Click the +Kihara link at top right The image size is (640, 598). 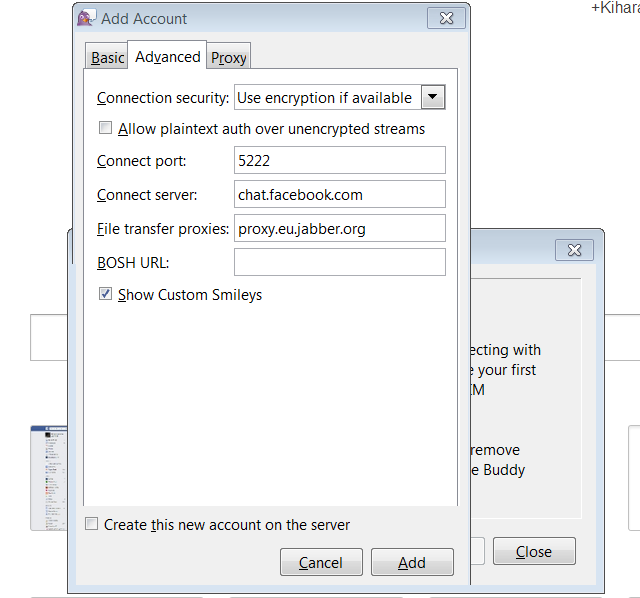pos(615,7)
